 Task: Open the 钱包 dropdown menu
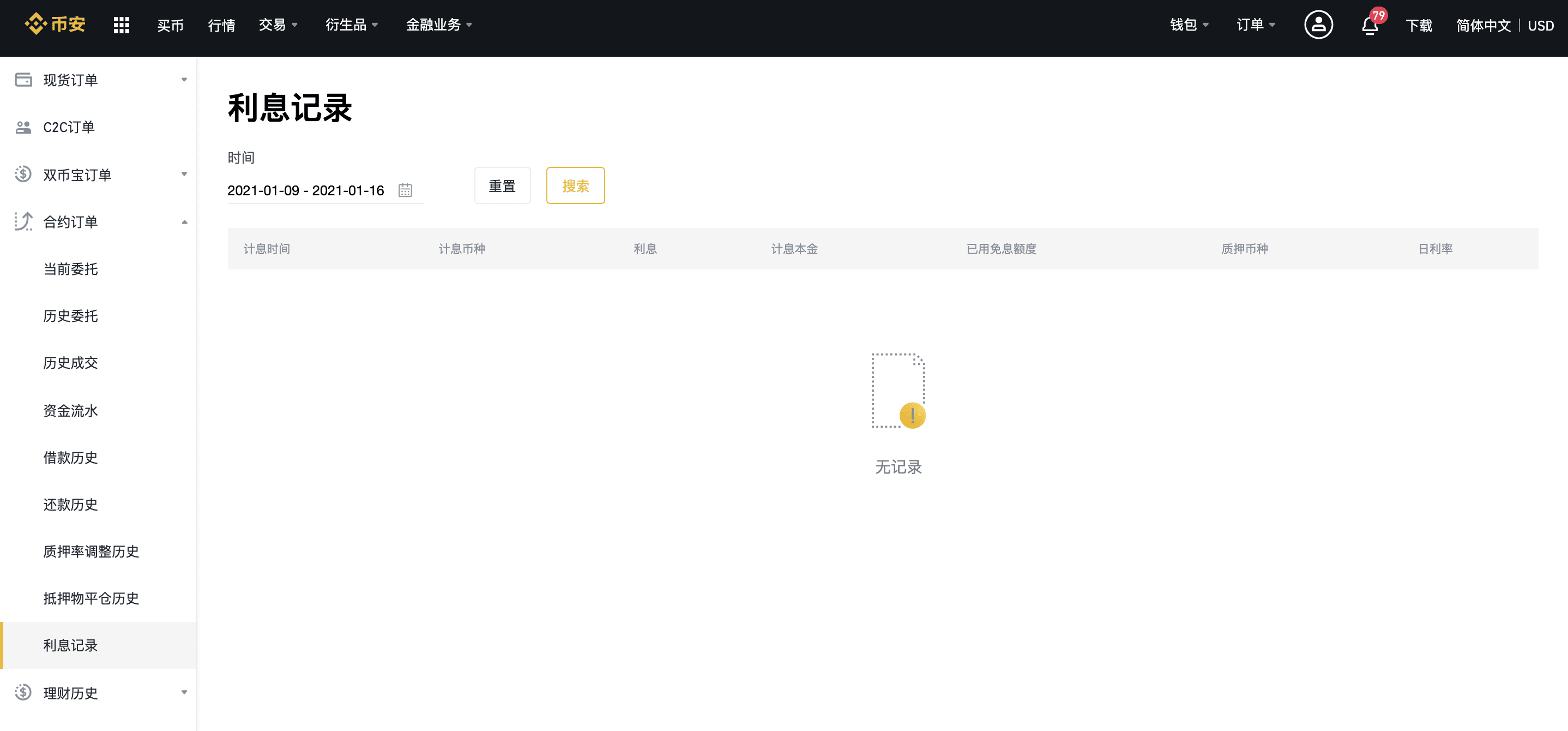pyautogui.click(x=1189, y=25)
